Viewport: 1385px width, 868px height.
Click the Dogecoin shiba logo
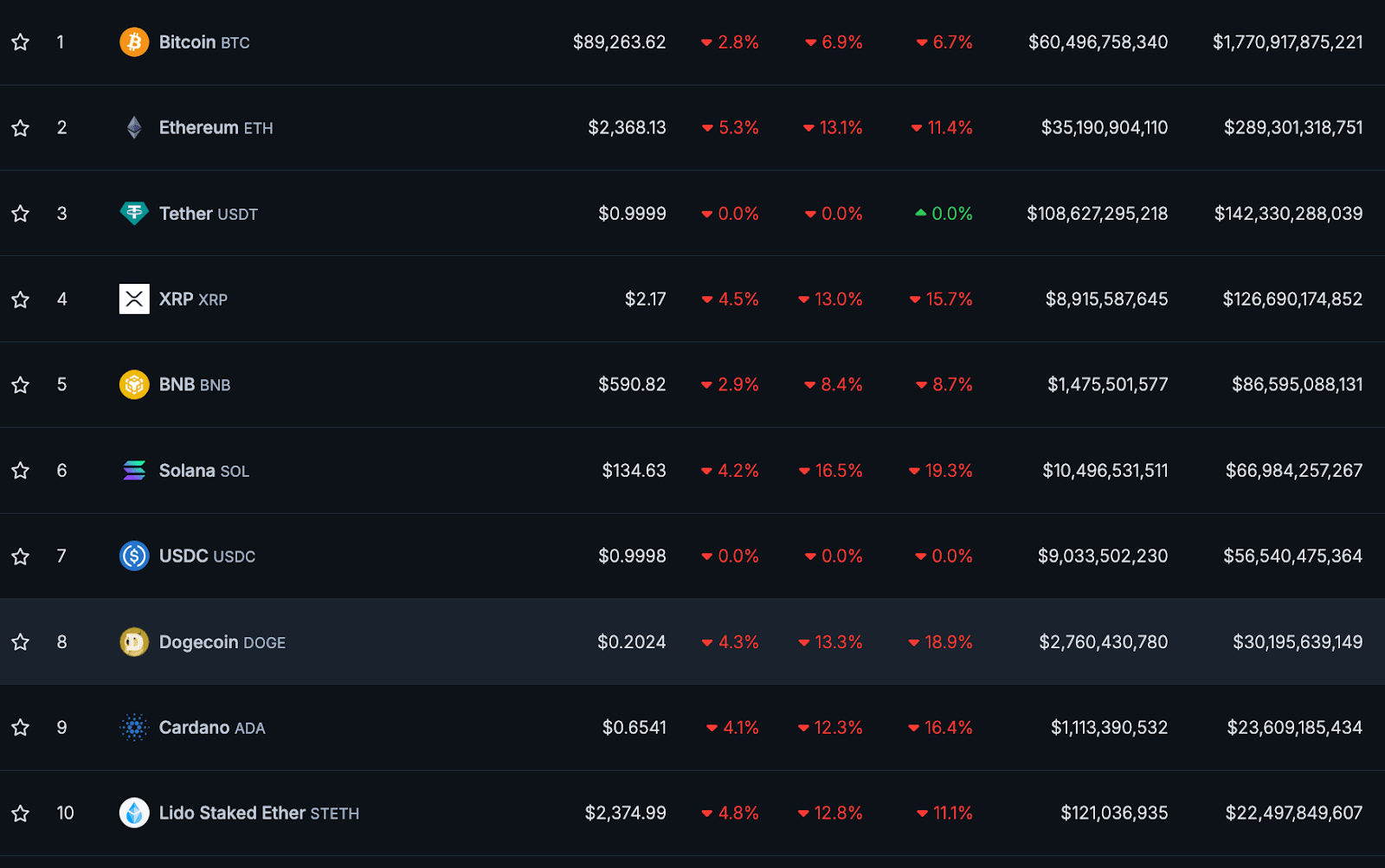(x=134, y=642)
